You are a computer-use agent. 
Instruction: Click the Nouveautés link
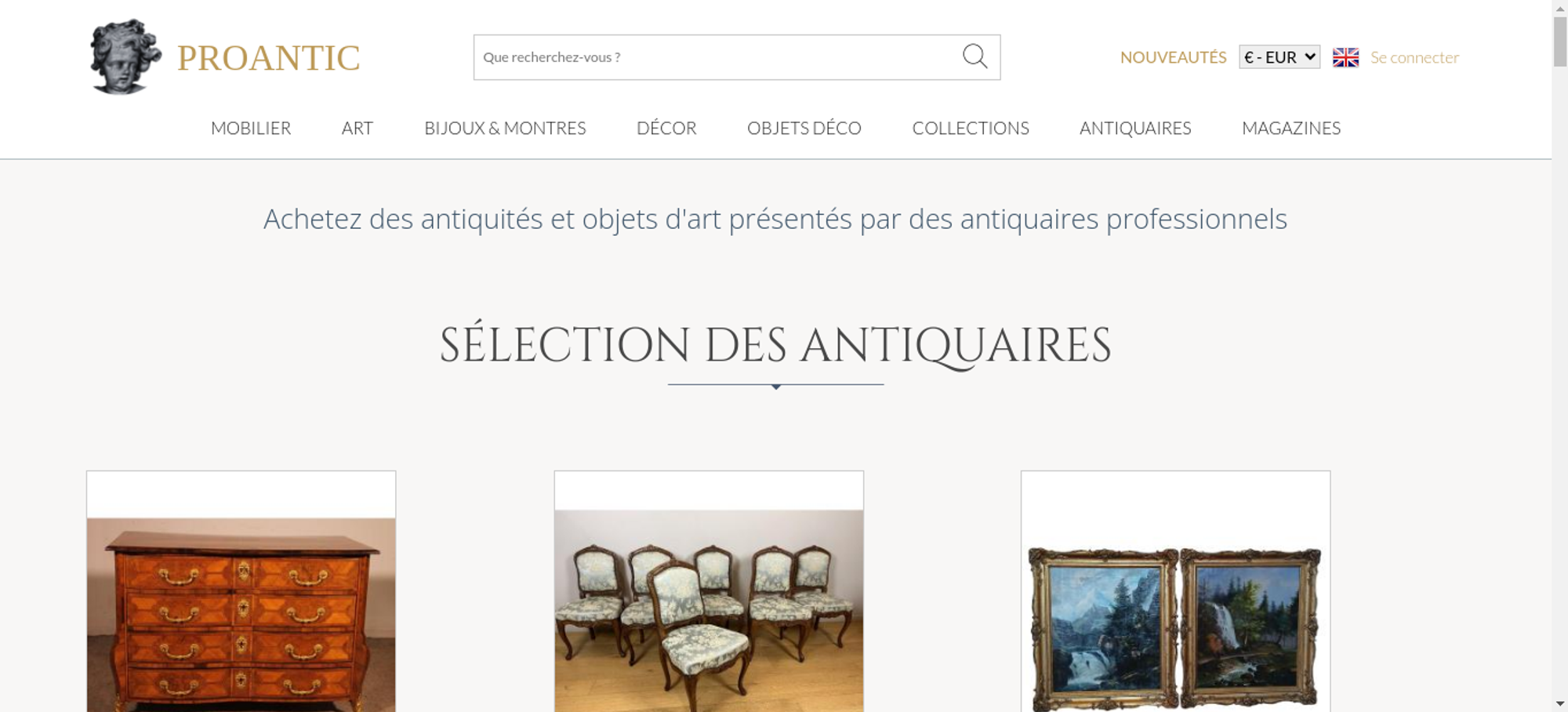1173,57
